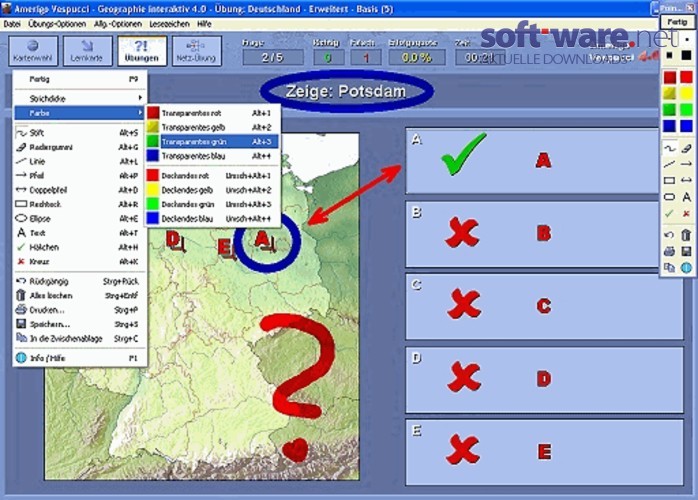This screenshot has height=500, width=698.
Task: Select 'Rückgängig' in the context menu
Action: tap(80, 281)
